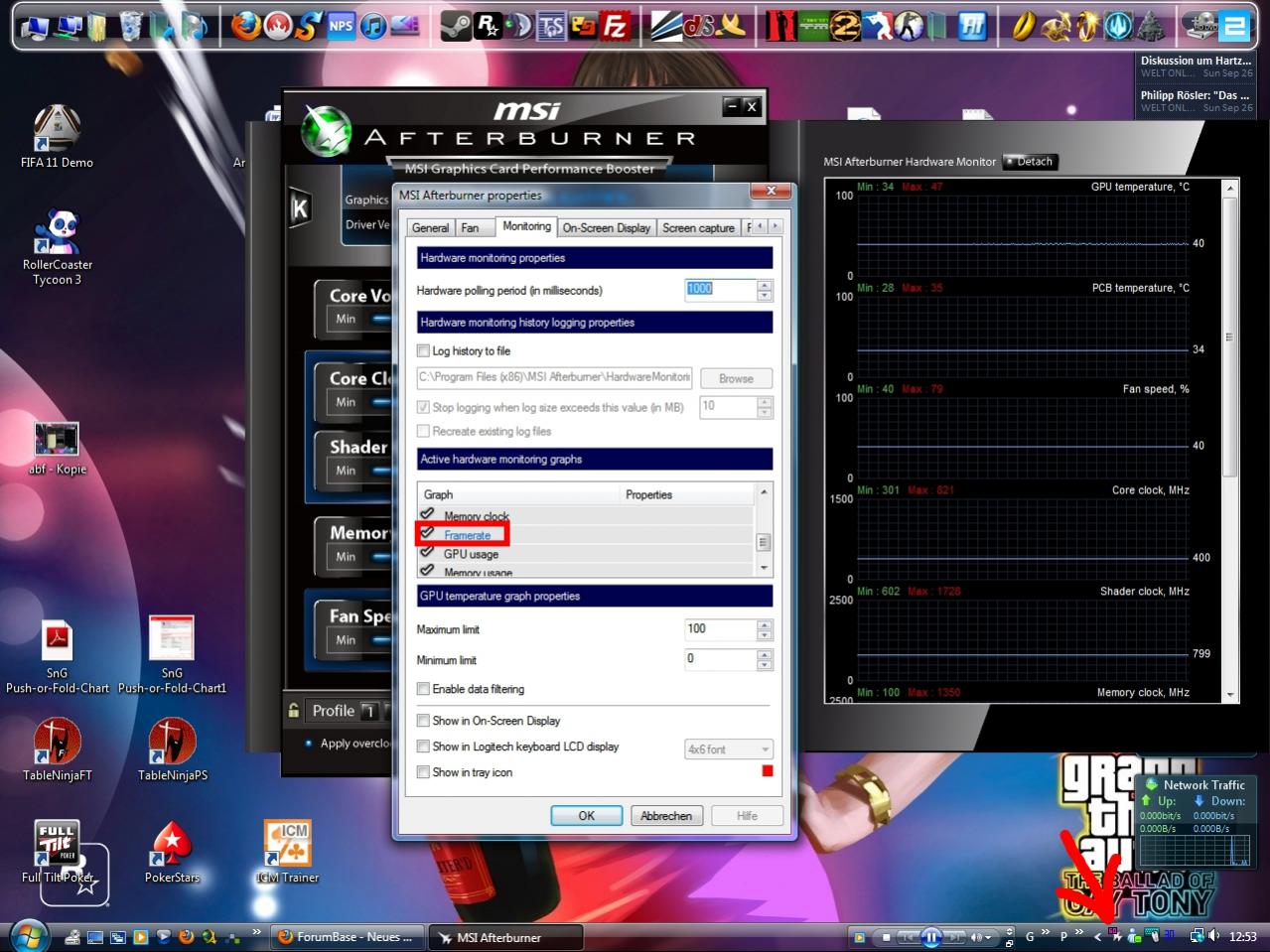The width and height of the screenshot is (1270, 952).
Task: Open Steam from the top dock
Action: pos(456,26)
